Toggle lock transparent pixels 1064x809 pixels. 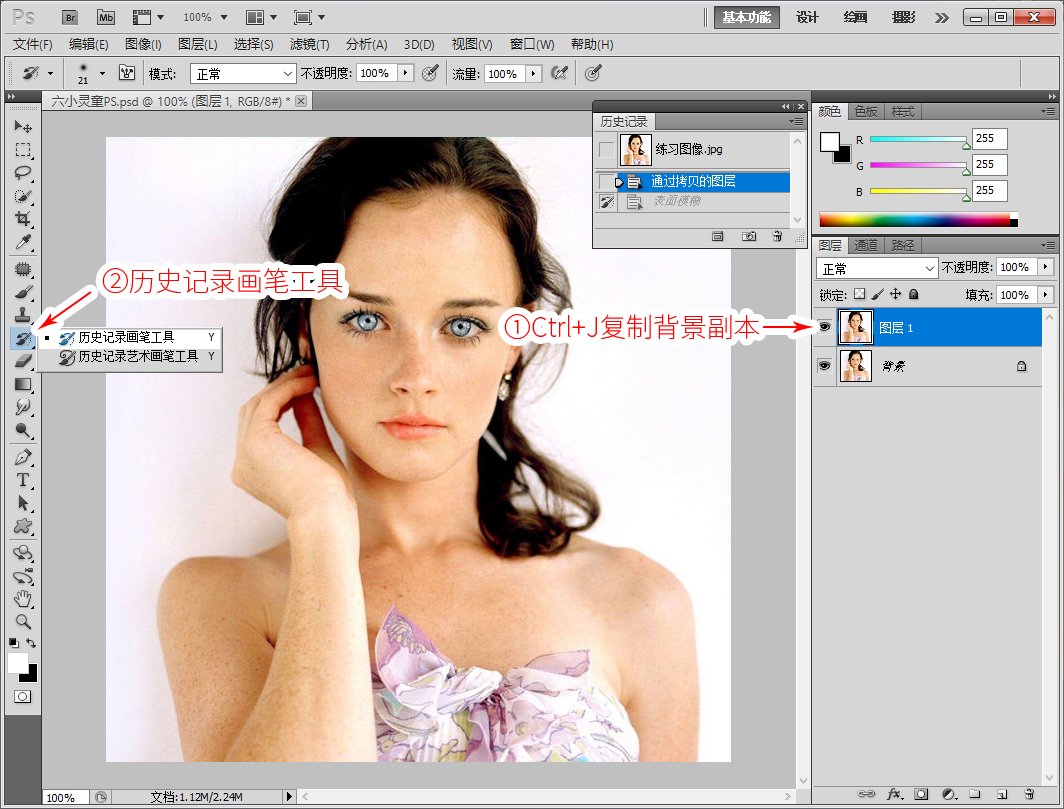coord(860,294)
